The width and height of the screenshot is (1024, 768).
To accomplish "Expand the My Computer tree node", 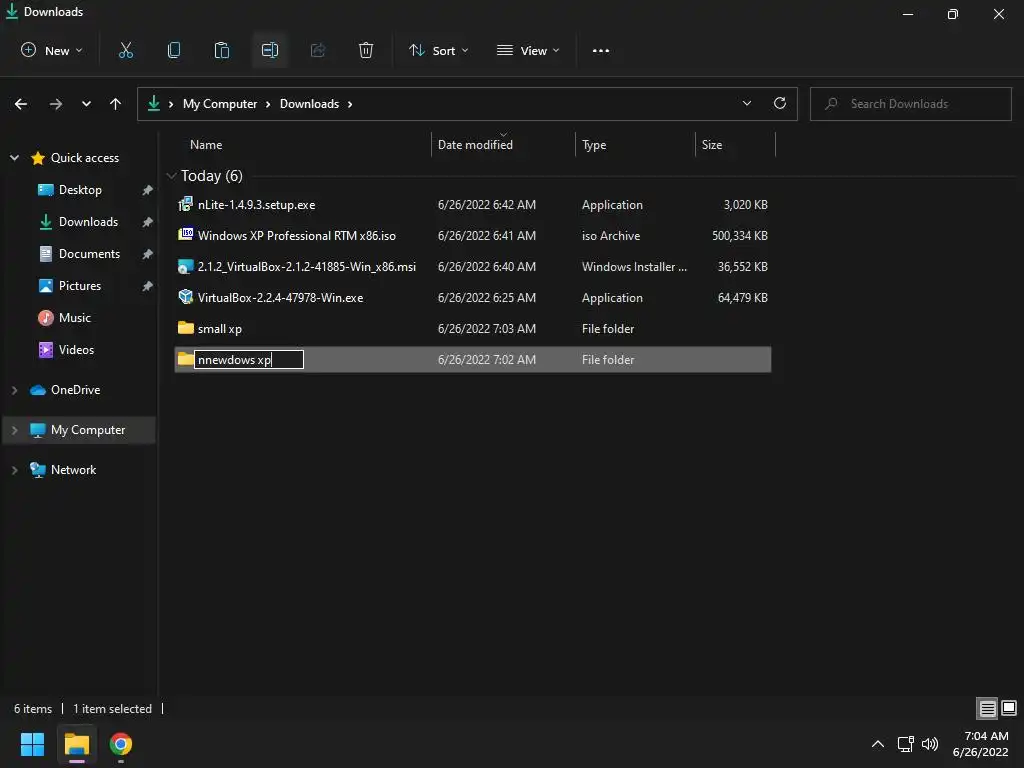I will [14, 430].
